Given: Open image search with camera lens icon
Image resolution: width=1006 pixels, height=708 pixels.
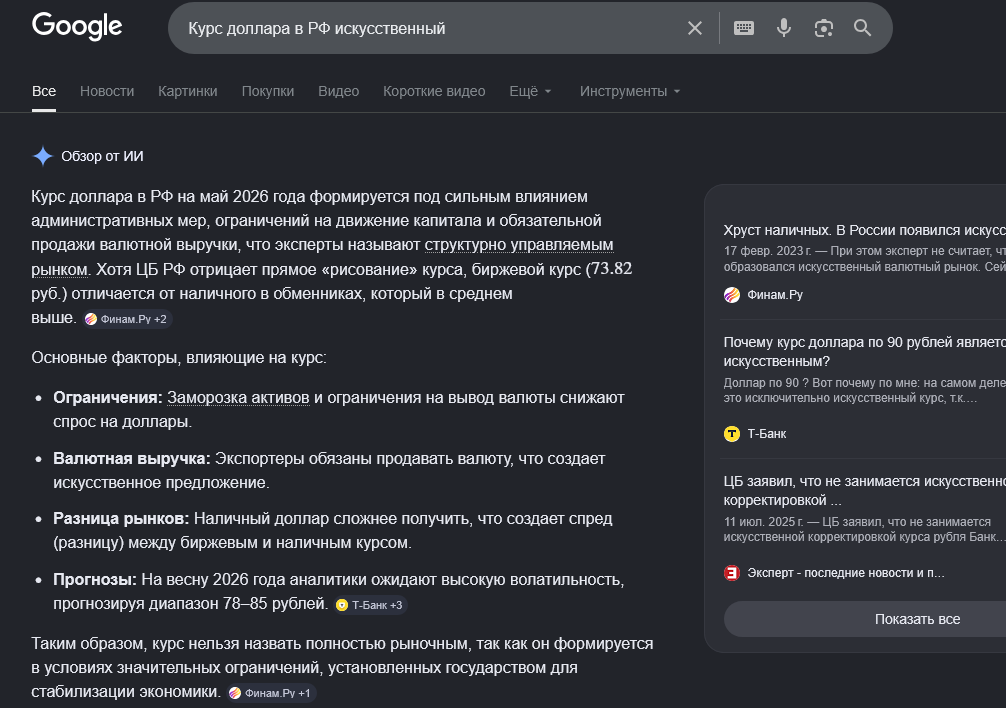Looking at the screenshot, I should [x=823, y=28].
